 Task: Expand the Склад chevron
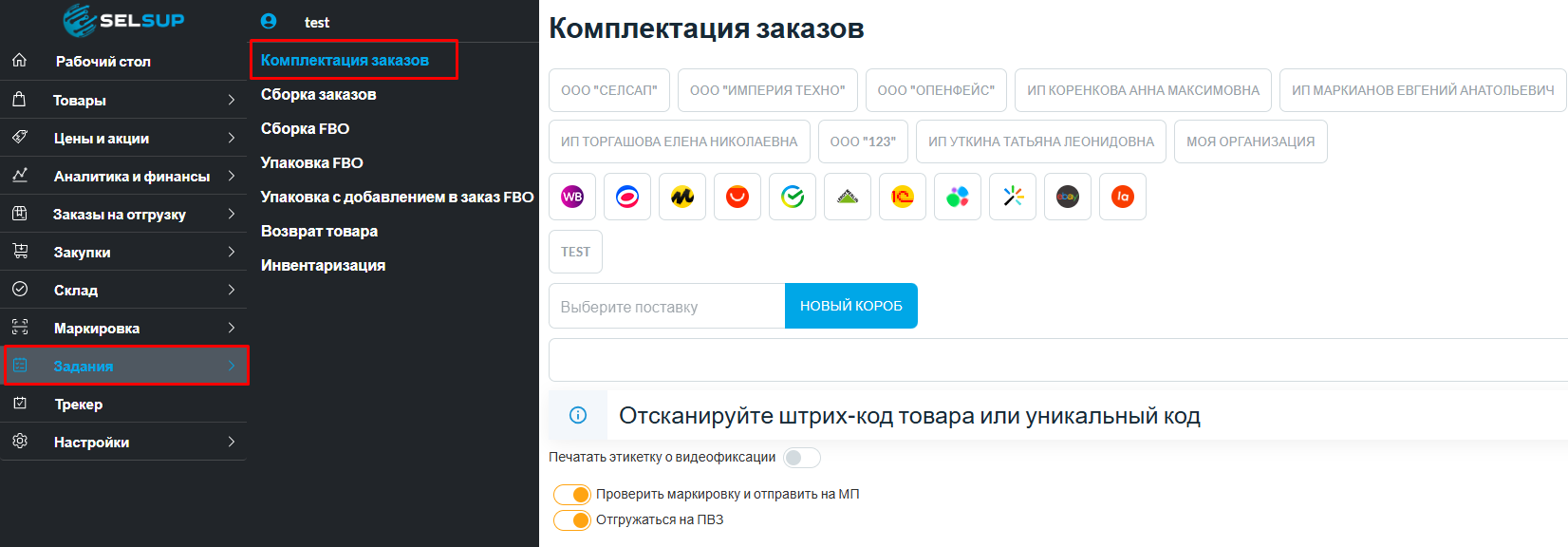(x=231, y=290)
